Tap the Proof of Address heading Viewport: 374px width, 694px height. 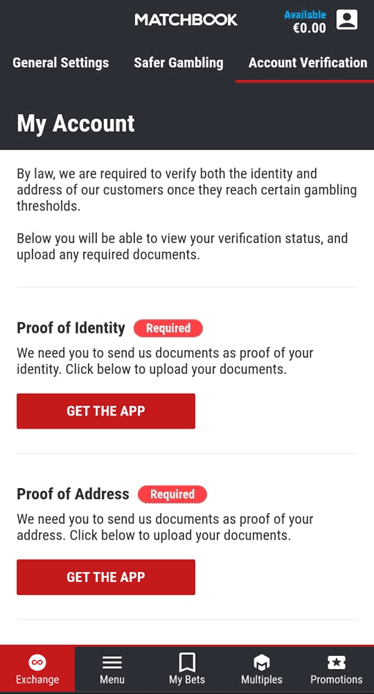73,494
